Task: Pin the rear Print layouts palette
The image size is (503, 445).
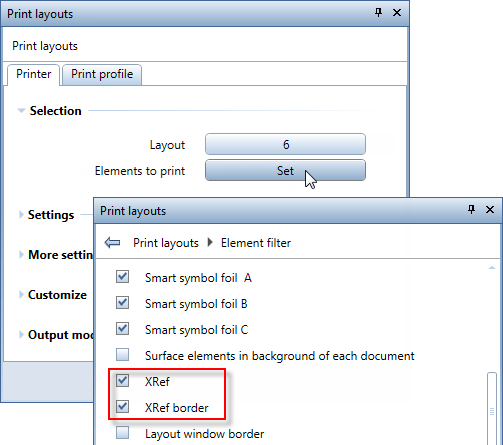Action: [x=378, y=13]
